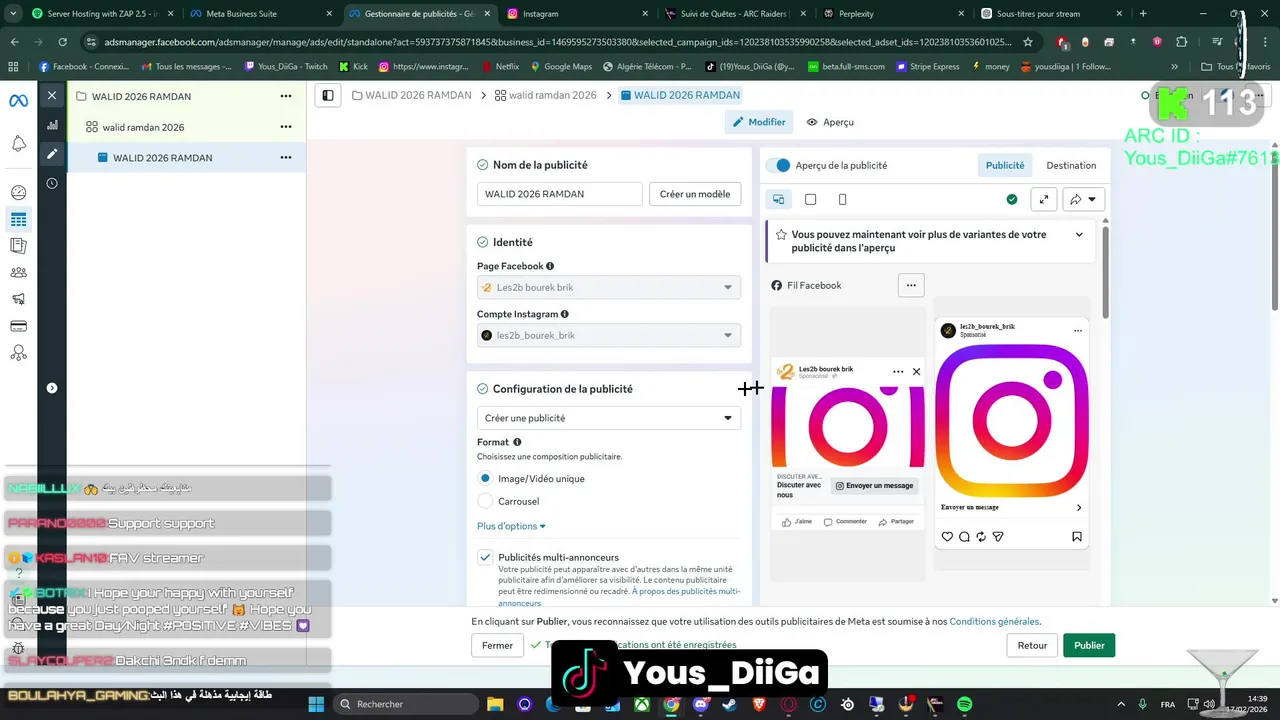Image resolution: width=1280 pixels, height=720 pixels.
Task: Switch to Modifier tab
Action: point(759,122)
